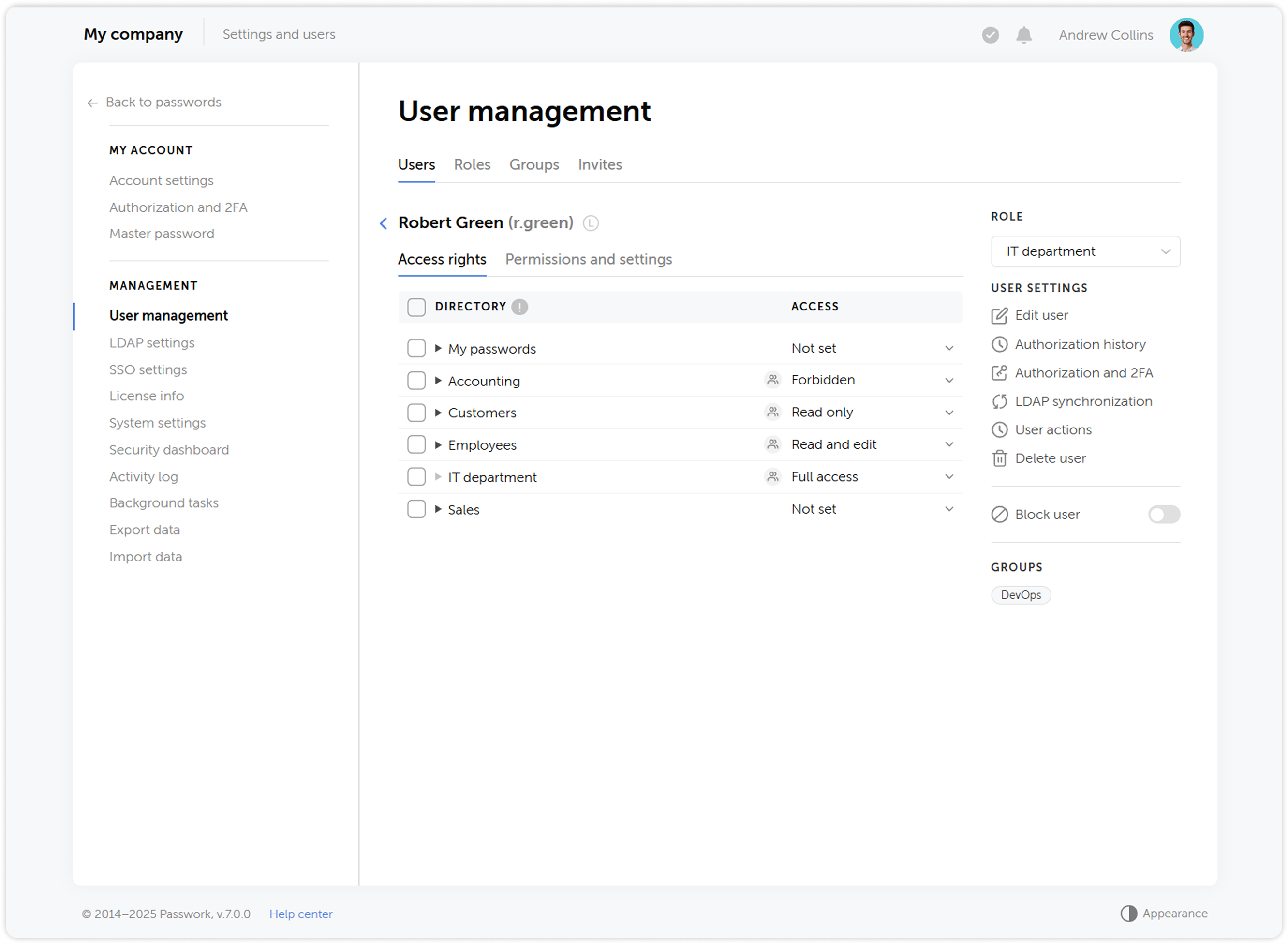
Task: Open the notifications bell icon
Action: pos(1023,35)
